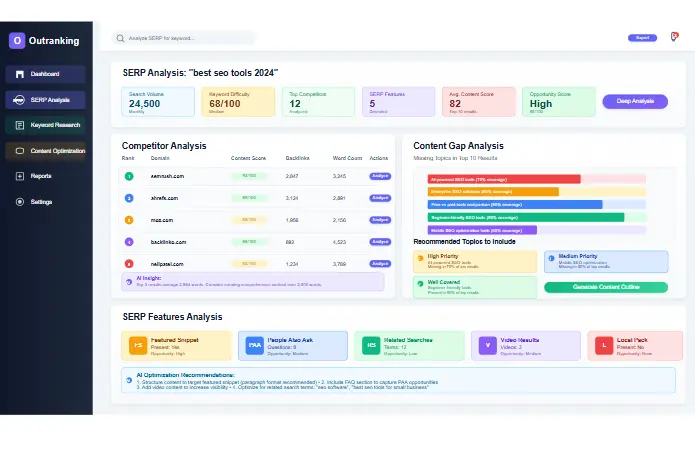
Task: Analyze the neilpatel.com competitor row
Action: [380, 264]
